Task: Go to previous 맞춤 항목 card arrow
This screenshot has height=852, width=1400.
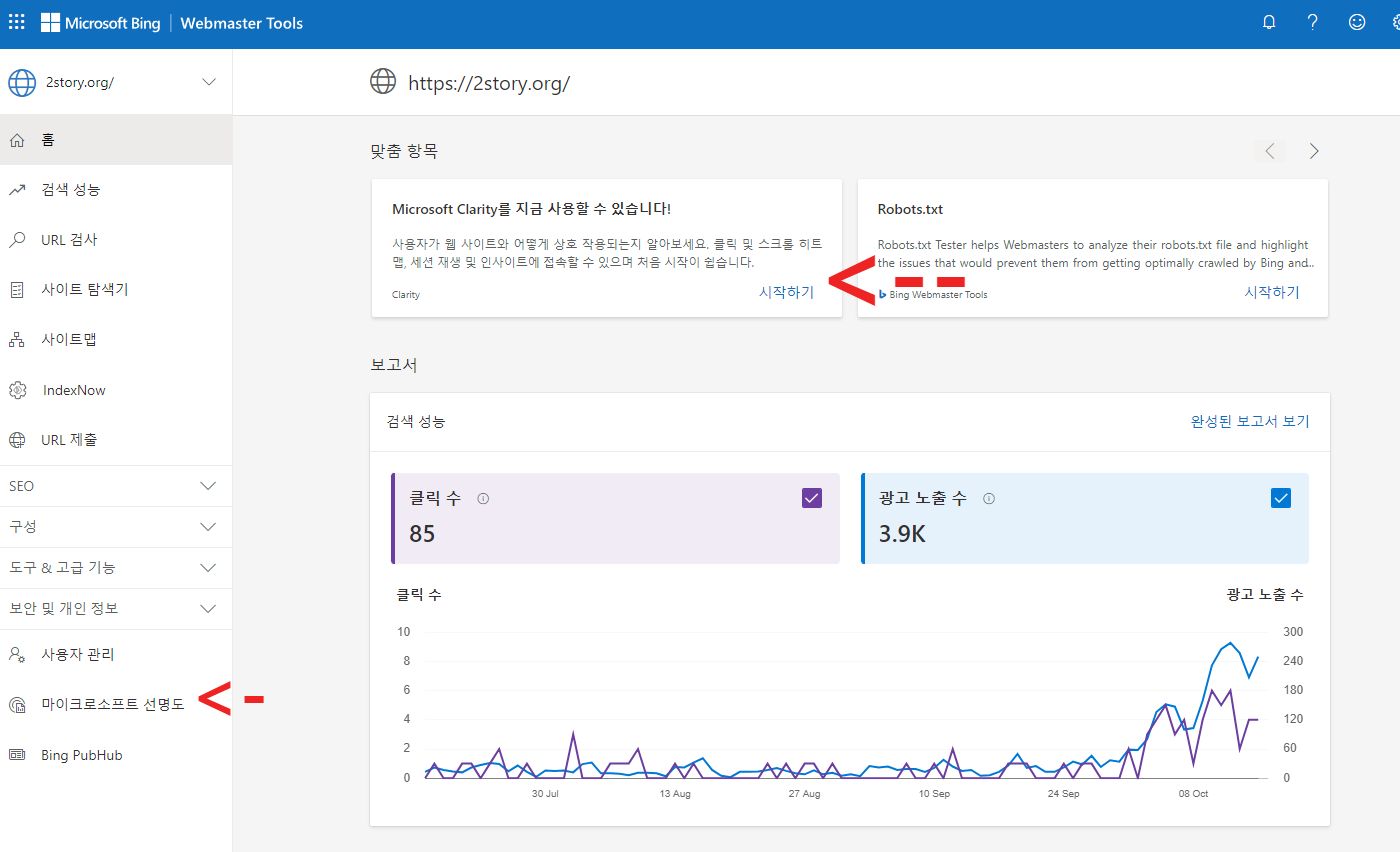Action: point(1270,151)
